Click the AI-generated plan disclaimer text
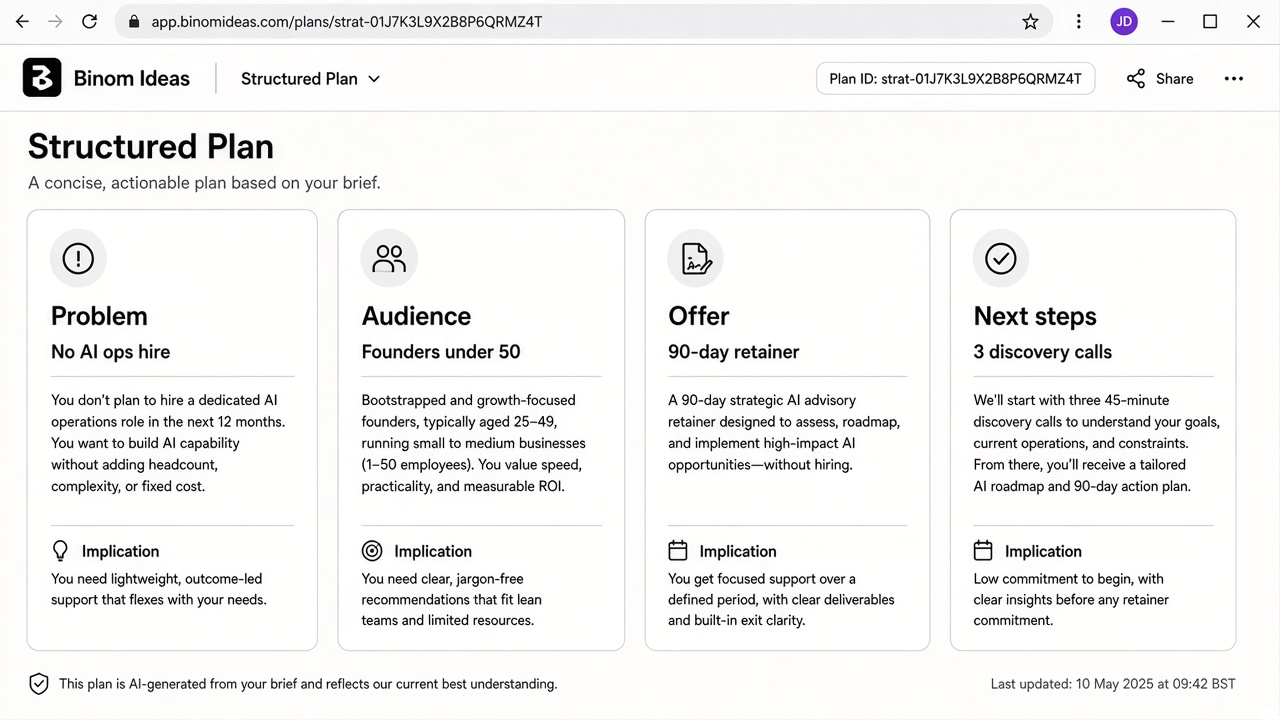This screenshot has height=720, width=1280. click(308, 684)
